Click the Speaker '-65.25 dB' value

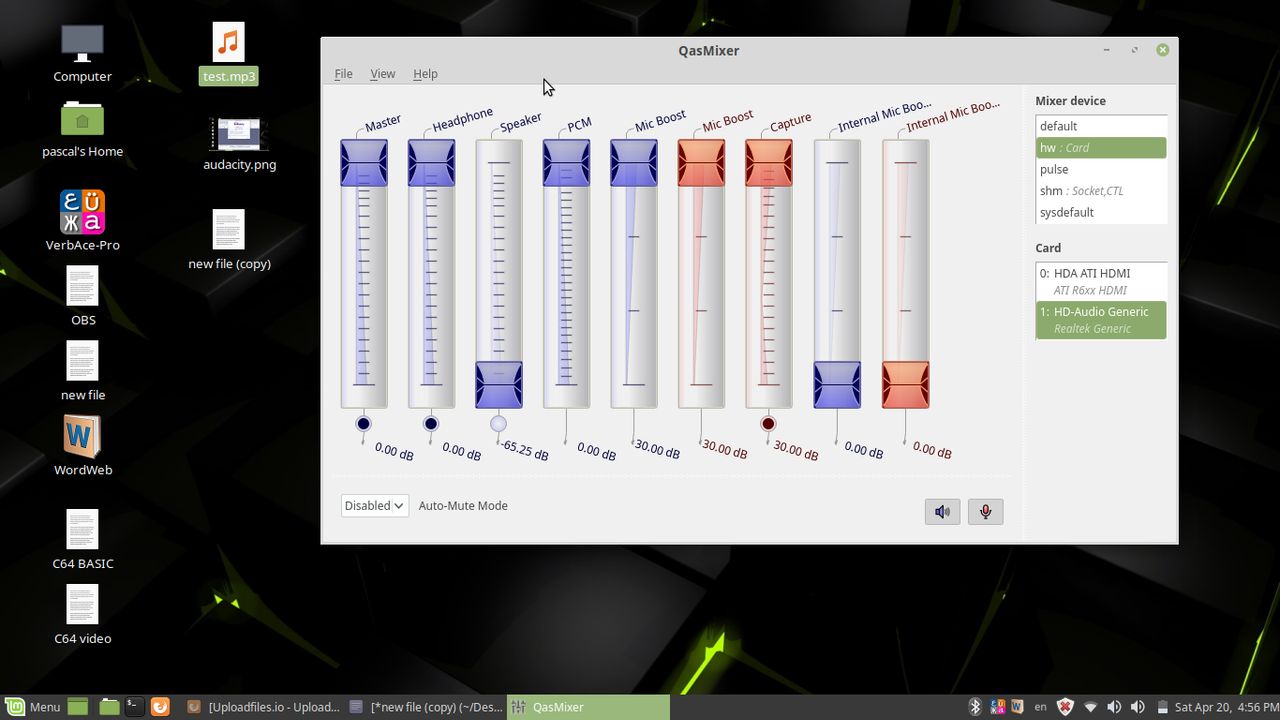(x=525, y=449)
